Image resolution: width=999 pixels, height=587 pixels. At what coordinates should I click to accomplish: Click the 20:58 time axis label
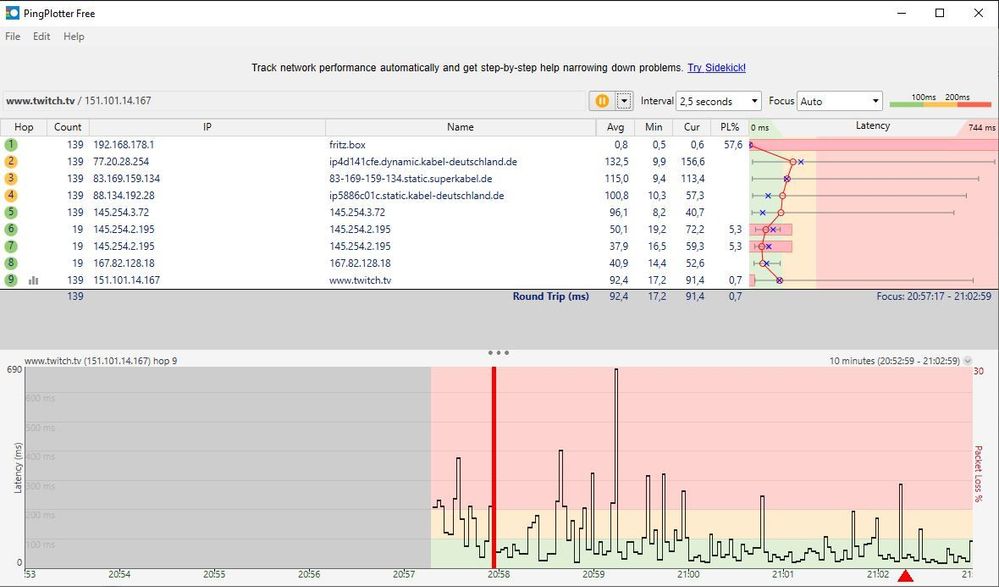tap(498, 574)
